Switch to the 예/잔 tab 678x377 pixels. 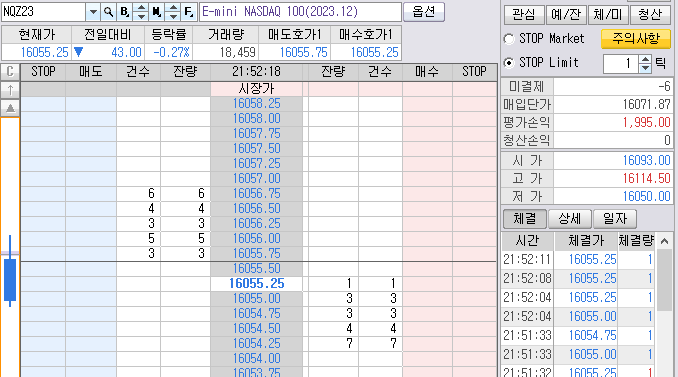point(566,15)
